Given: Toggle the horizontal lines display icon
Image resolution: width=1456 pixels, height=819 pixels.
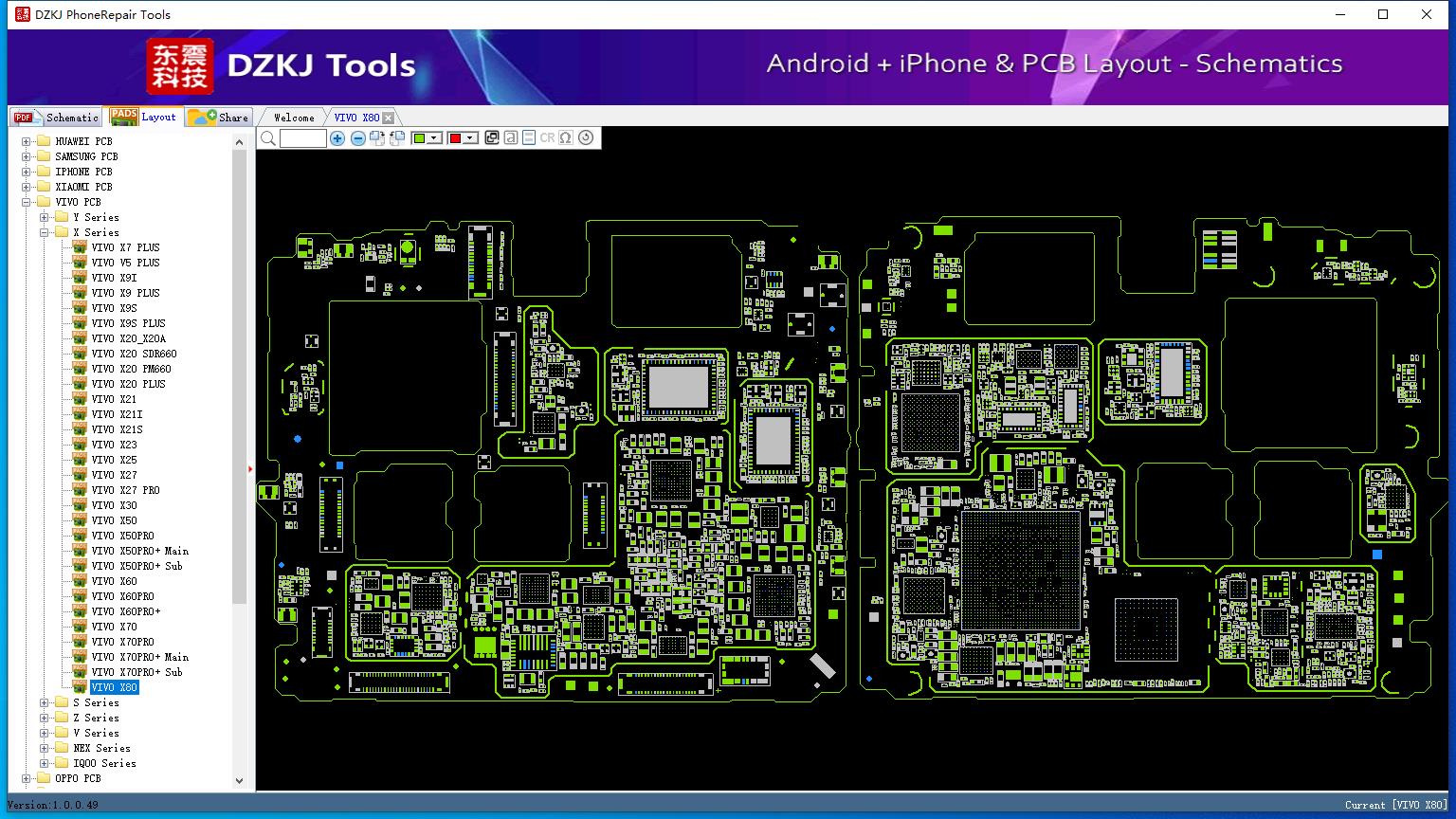Looking at the screenshot, I should coord(529,138).
